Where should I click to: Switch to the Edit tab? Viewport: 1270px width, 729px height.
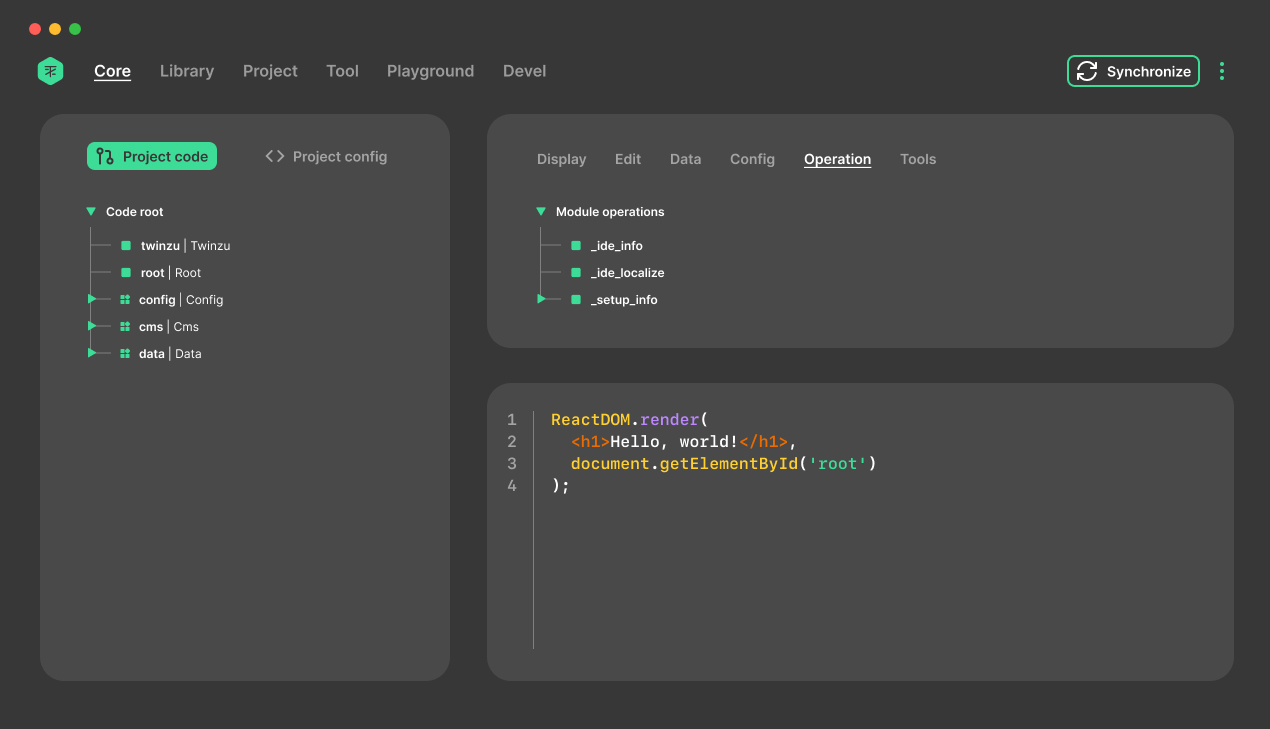pos(628,159)
